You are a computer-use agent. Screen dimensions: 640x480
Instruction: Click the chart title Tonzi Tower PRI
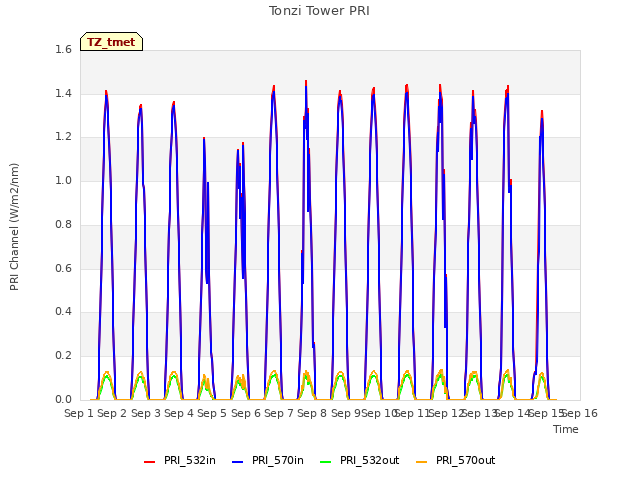point(319,11)
